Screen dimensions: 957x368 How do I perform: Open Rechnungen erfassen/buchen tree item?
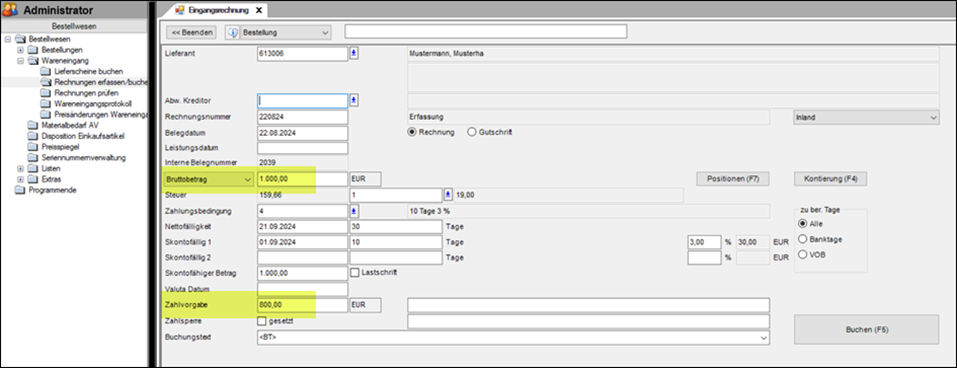pyautogui.click(x=101, y=82)
